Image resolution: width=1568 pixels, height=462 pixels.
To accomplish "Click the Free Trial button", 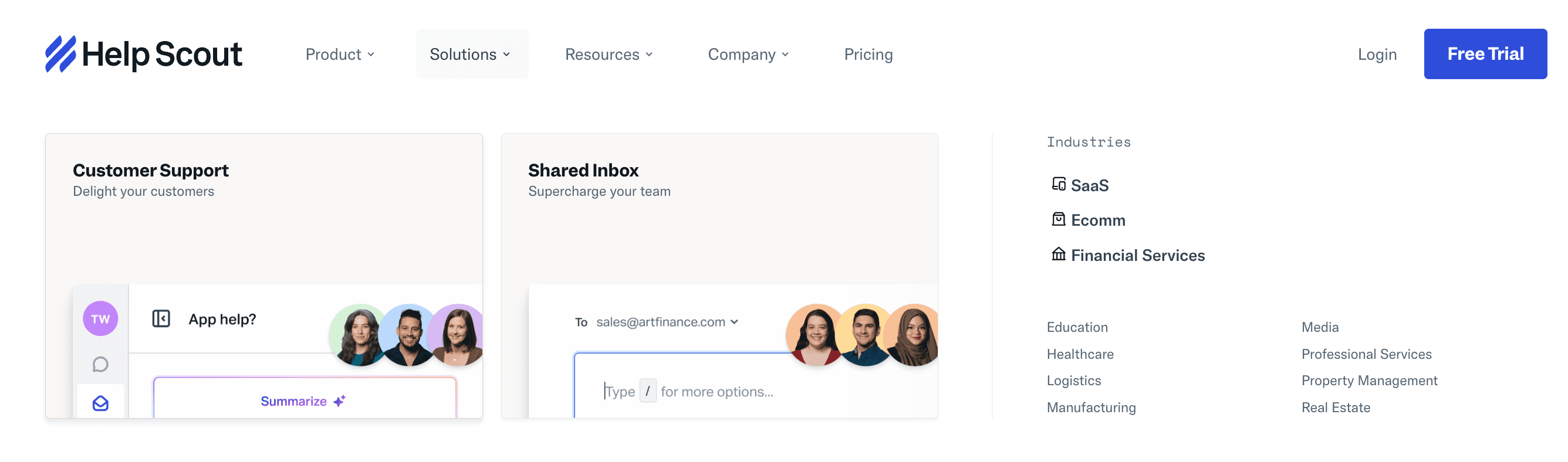I will tap(1485, 54).
